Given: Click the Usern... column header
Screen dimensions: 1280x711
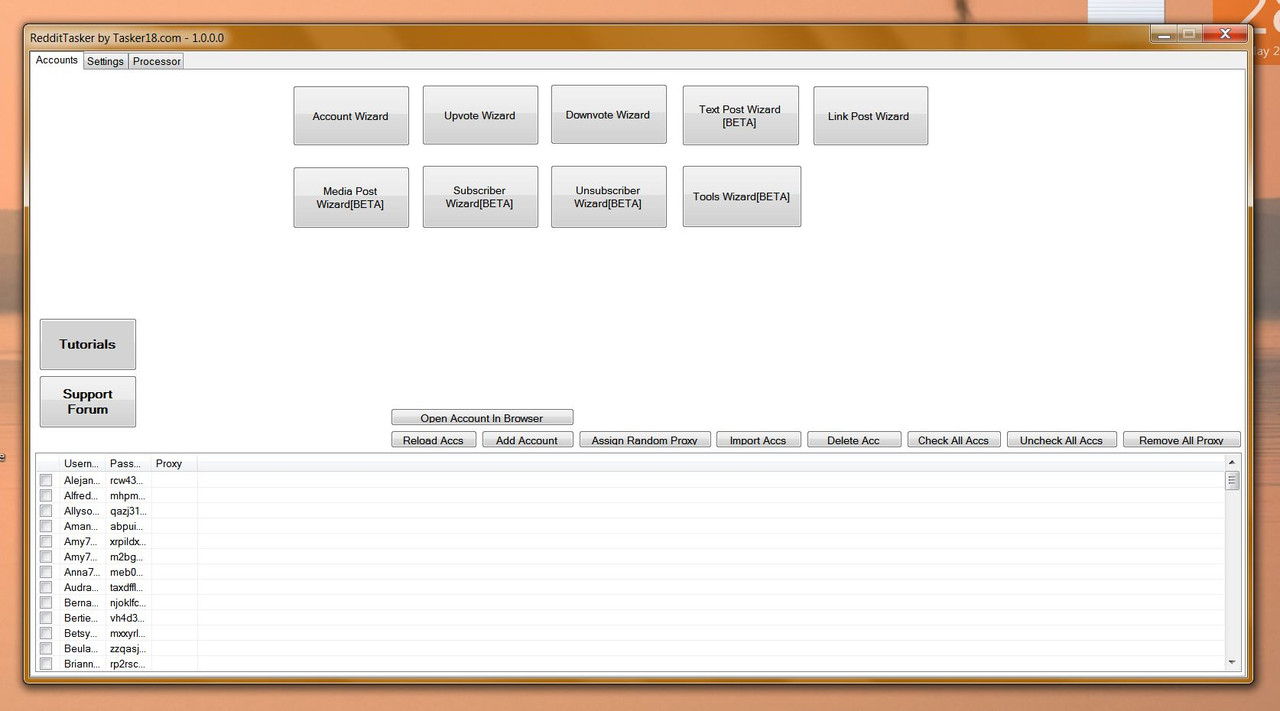Looking at the screenshot, I should click(82, 463).
